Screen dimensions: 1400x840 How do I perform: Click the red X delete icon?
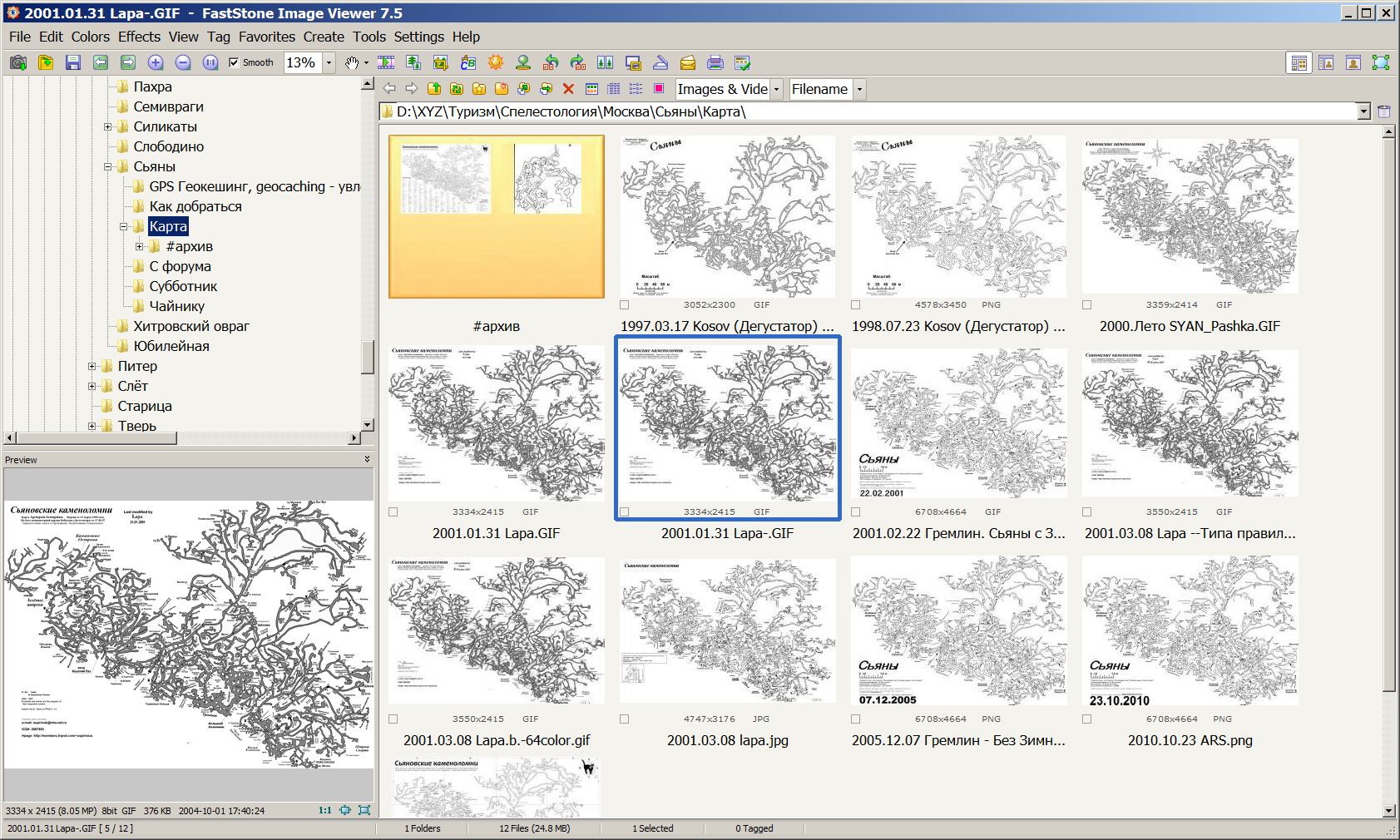point(568,89)
